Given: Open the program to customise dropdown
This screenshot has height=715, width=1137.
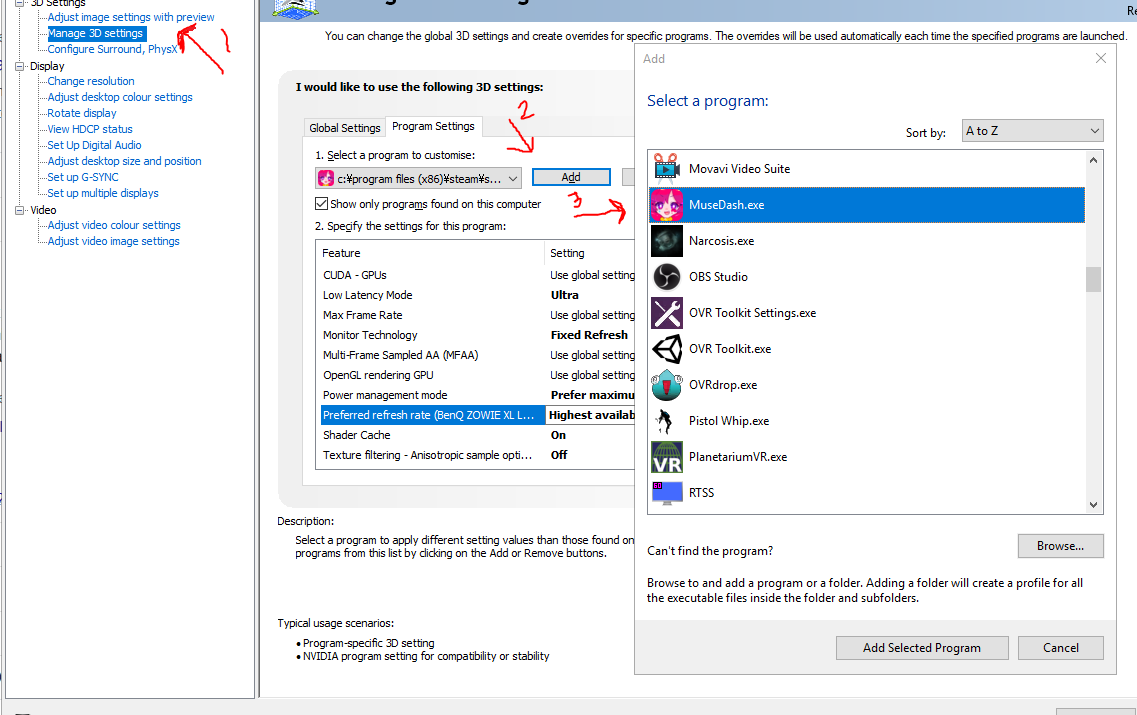Looking at the screenshot, I should tap(419, 178).
